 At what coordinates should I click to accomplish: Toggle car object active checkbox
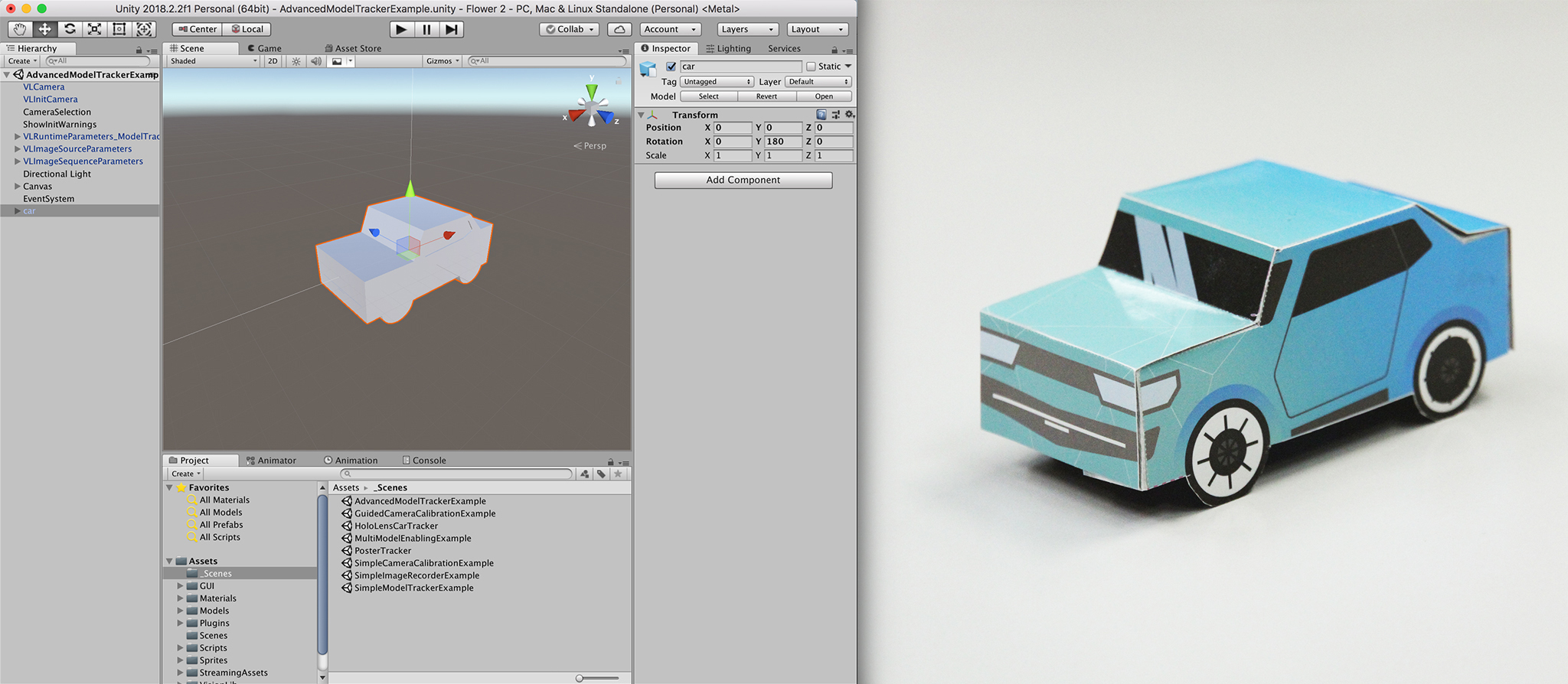(x=671, y=67)
